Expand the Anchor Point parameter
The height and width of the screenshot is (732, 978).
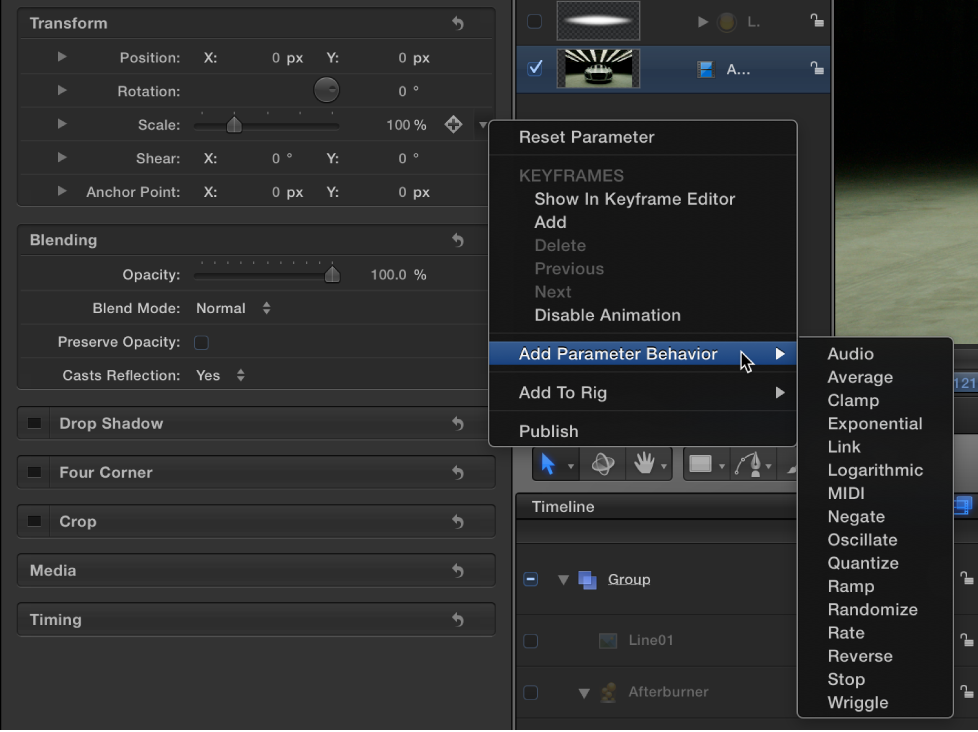click(x=61, y=191)
